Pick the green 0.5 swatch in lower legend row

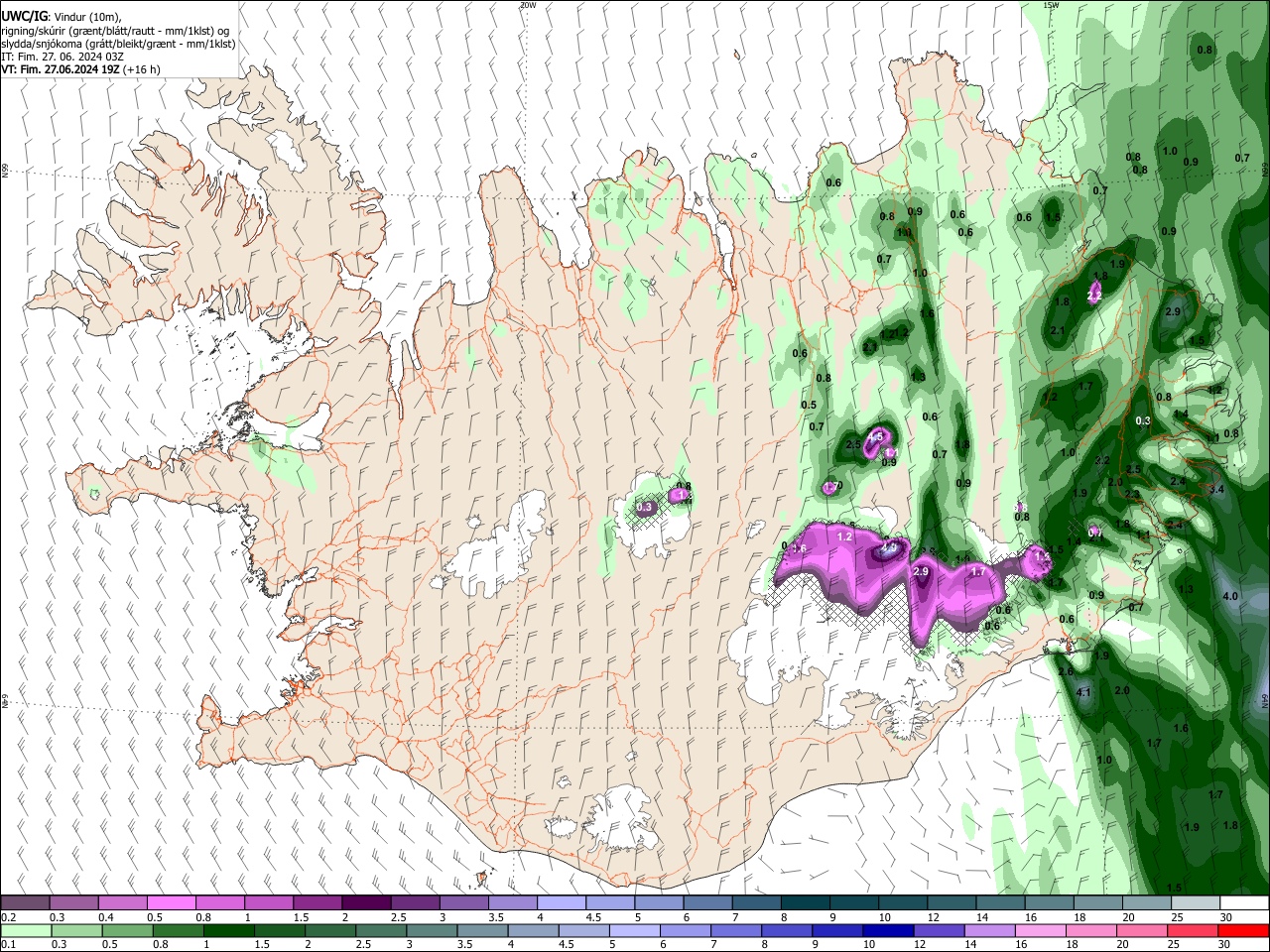tap(127, 931)
